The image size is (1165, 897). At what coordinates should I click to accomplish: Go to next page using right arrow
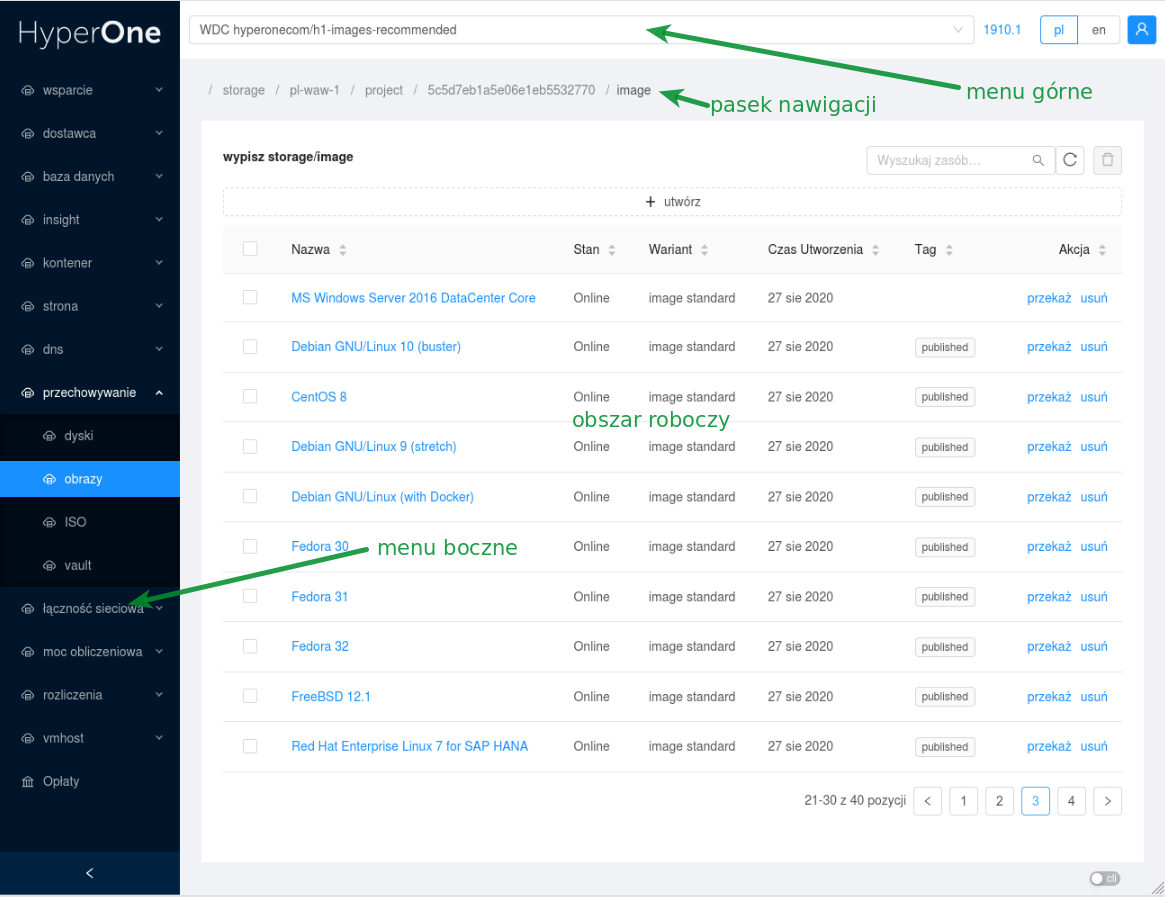click(1107, 801)
